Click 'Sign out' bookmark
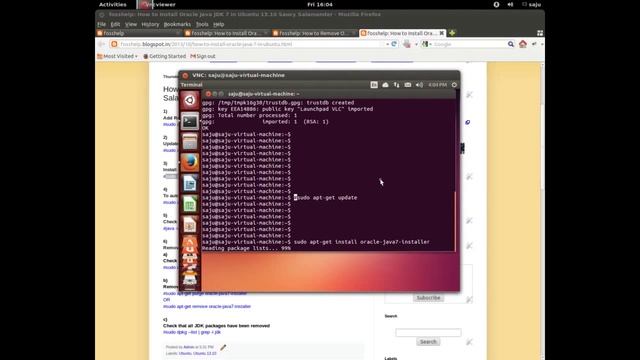The height and width of the screenshot is (360, 640). click(203, 56)
